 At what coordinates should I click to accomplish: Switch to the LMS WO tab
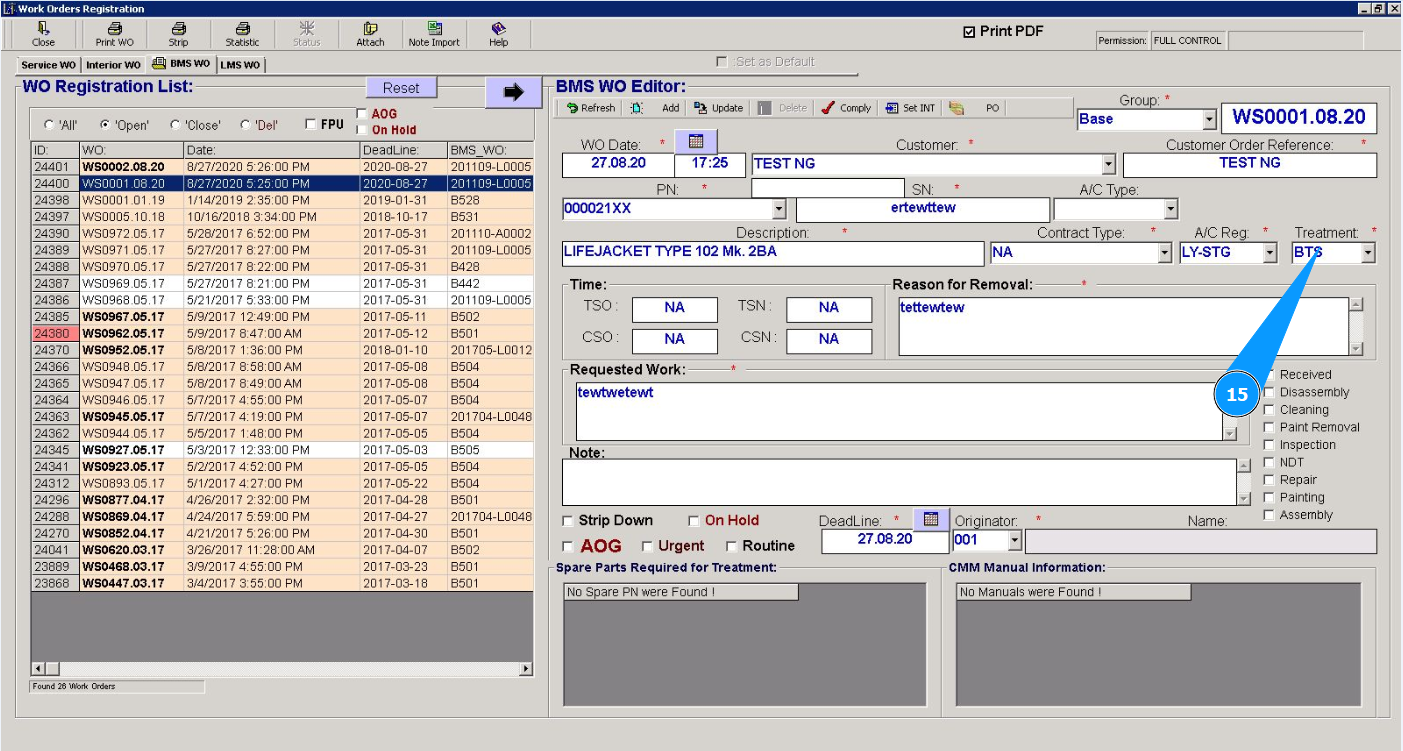240,65
